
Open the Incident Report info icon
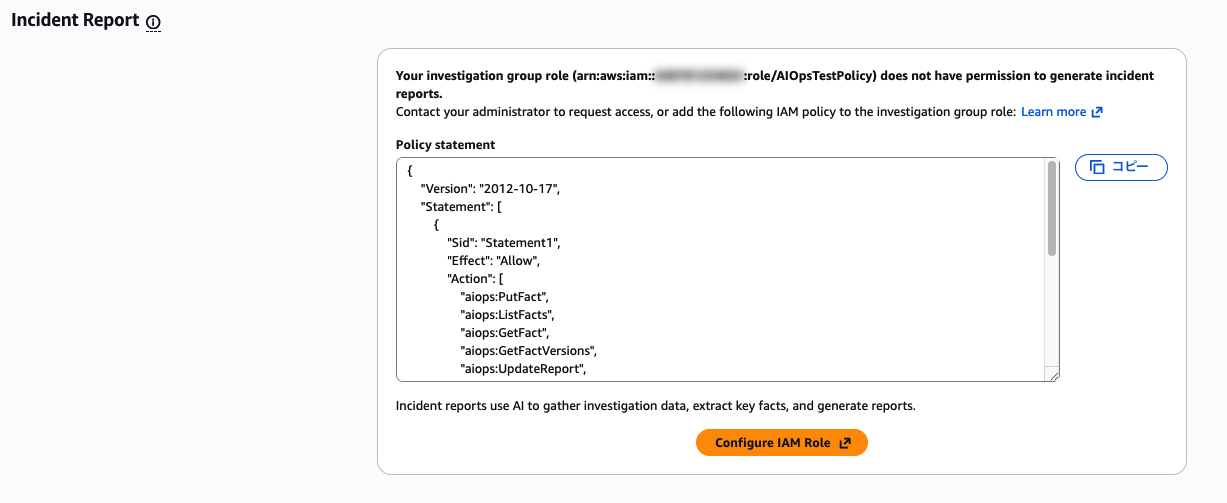tap(153, 22)
